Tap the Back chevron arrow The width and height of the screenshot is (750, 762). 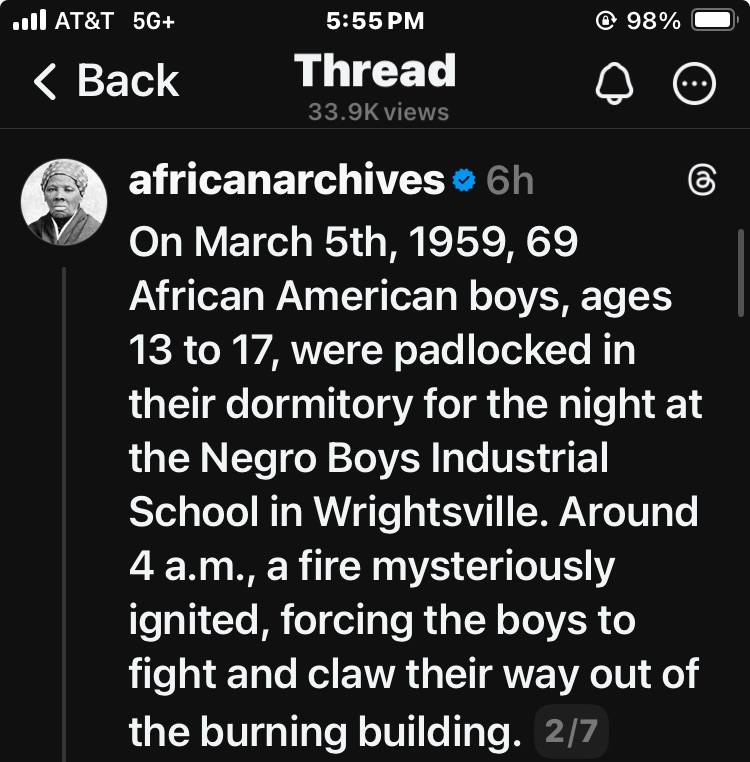(46, 82)
